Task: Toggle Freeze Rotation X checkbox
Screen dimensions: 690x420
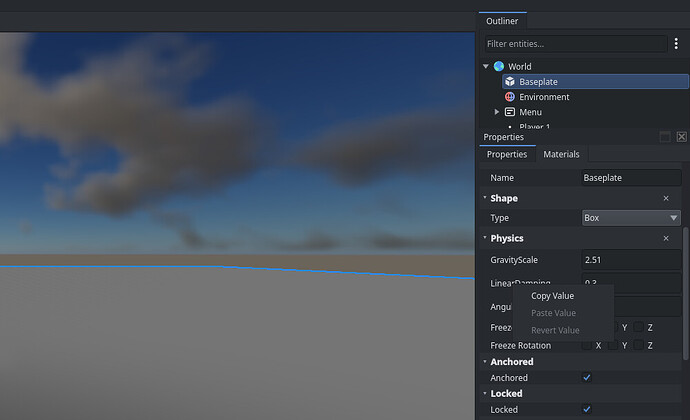Action: [x=587, y=345]
